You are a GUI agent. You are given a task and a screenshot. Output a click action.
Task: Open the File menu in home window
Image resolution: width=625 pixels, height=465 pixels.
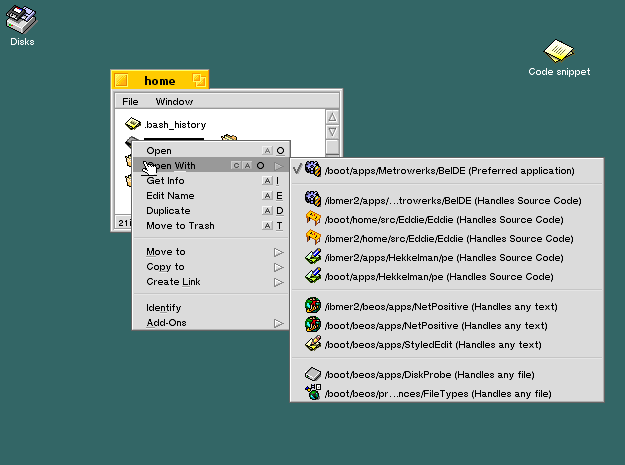coord(130,102)
